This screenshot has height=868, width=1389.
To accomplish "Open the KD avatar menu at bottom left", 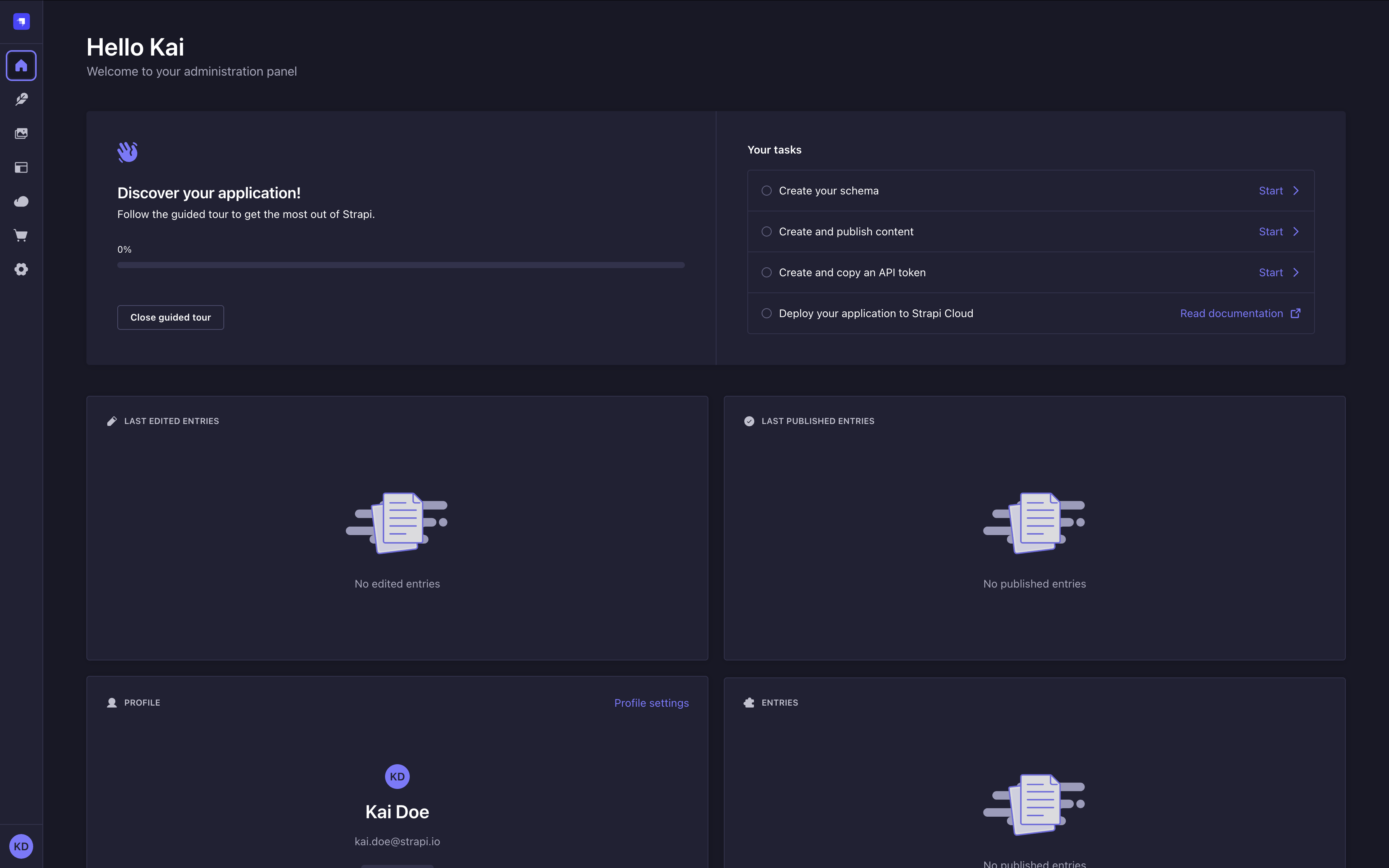I will tap(21, 846).
